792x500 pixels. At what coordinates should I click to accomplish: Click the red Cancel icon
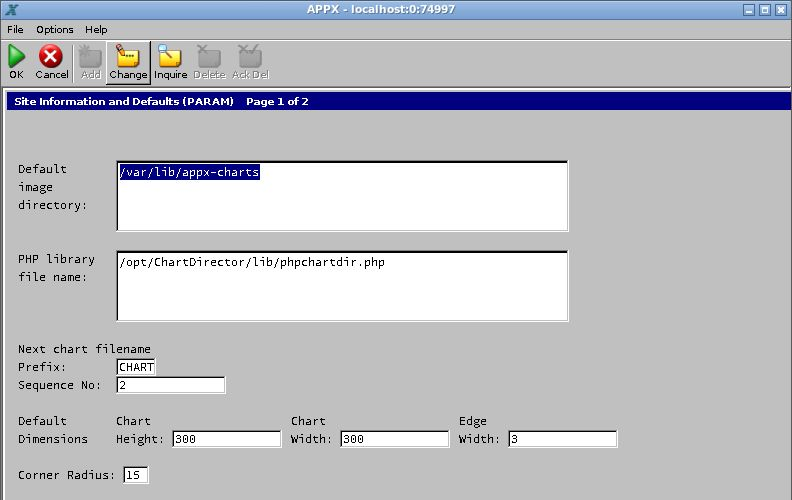tap(51, 56)
